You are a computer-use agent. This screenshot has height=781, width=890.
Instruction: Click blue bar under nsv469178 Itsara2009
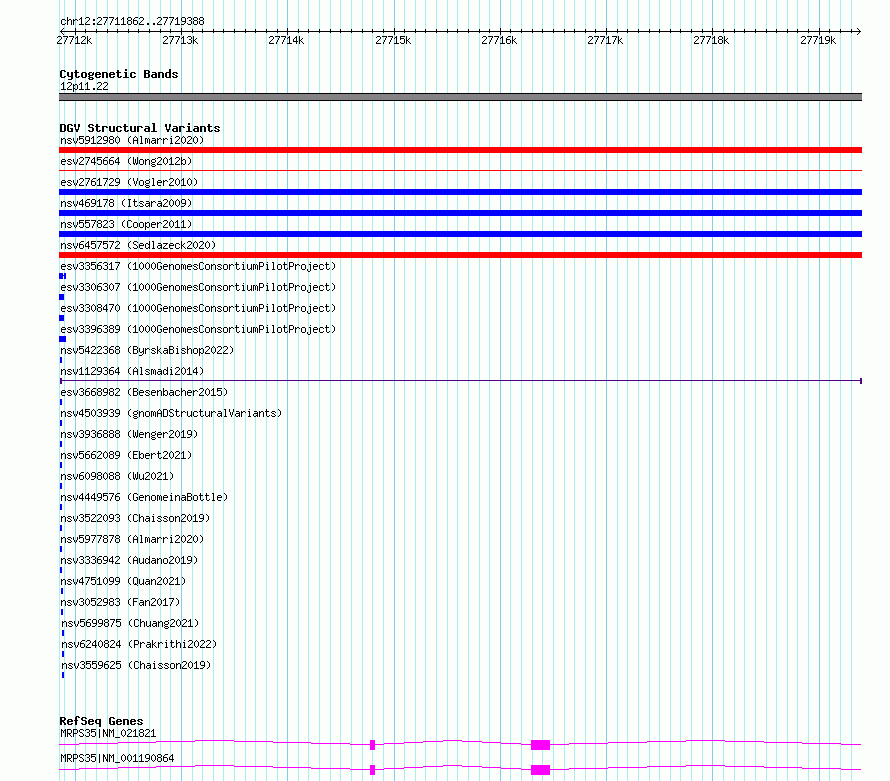[x=460, y=213]
